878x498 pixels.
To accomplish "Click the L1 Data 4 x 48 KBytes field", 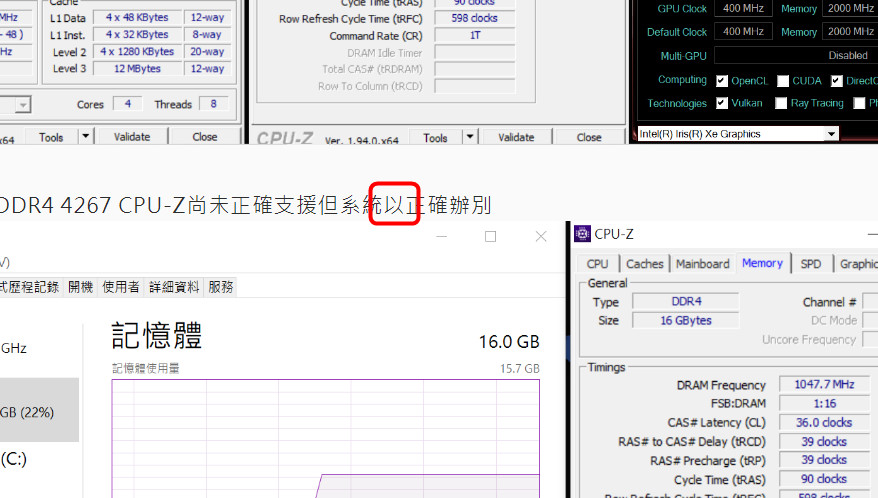I will 137,17.
